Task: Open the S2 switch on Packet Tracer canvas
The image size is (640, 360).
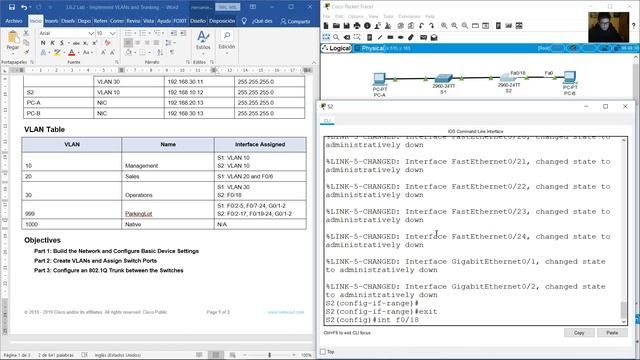Action: click(x=508, y=78)
